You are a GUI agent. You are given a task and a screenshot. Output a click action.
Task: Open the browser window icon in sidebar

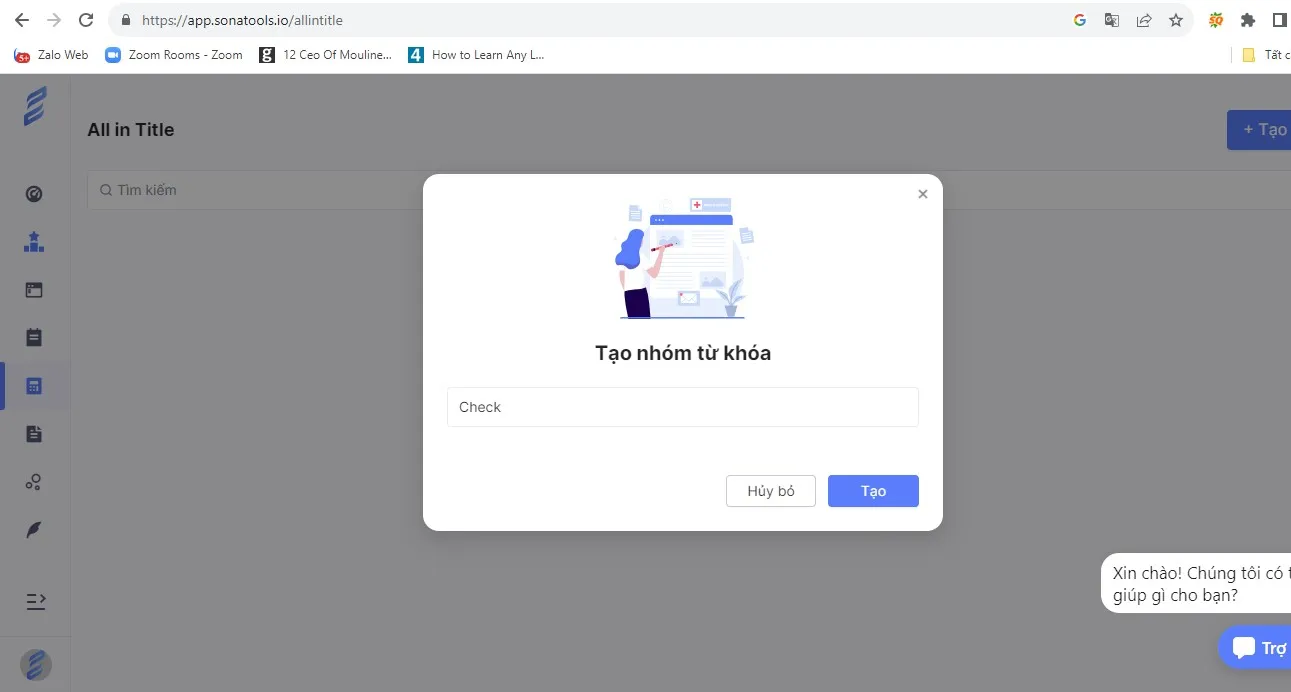pyautogui.click(x=34, y=290)
